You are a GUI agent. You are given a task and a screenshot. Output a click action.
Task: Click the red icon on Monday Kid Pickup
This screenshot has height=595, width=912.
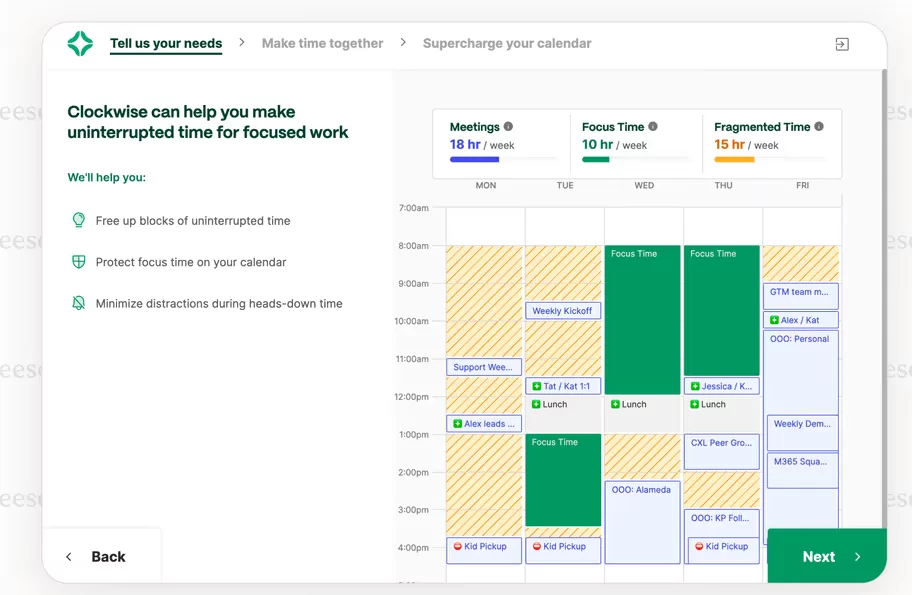(458, 546)
